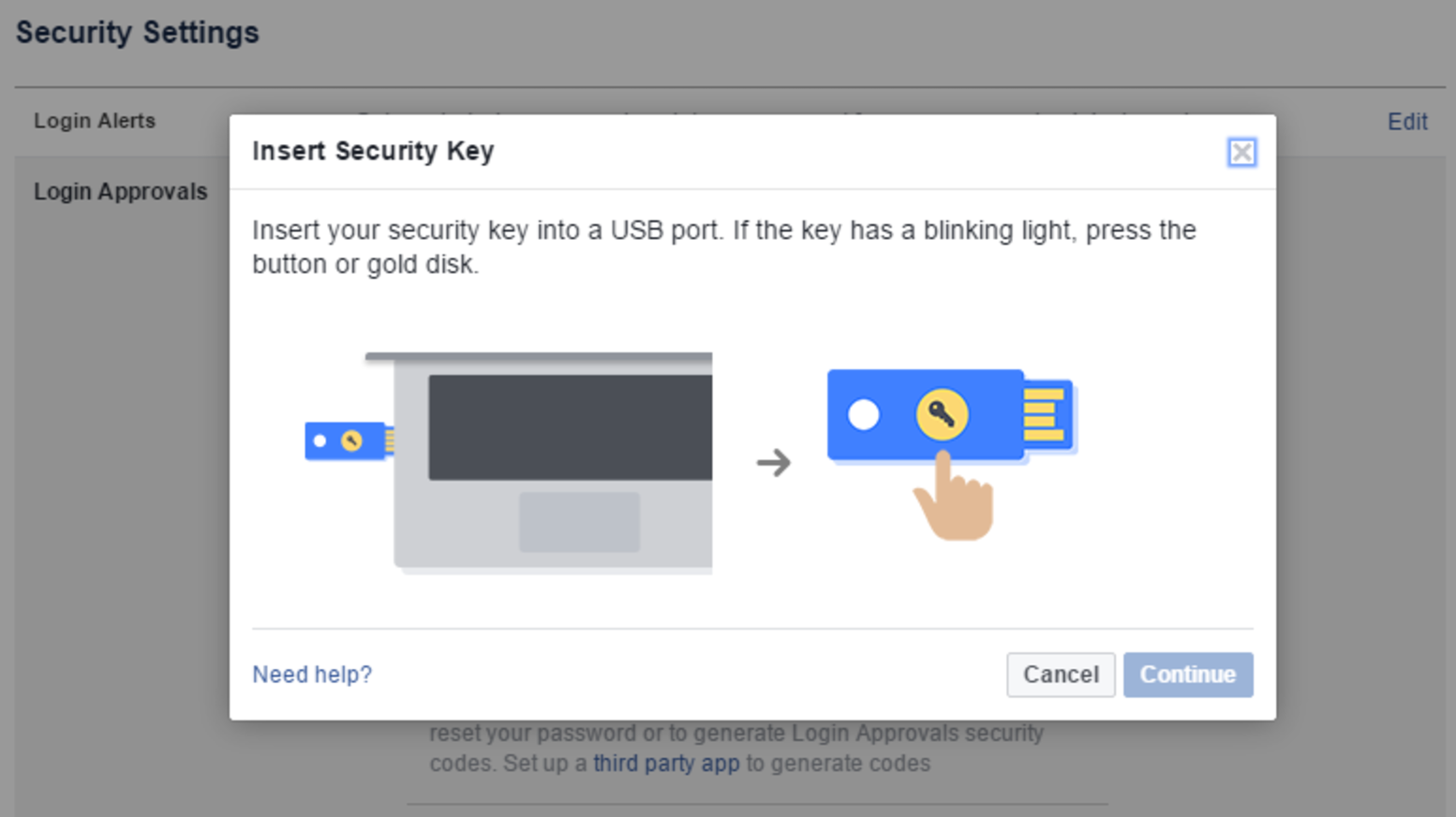Click the Cancel button

pos(1061,675)
